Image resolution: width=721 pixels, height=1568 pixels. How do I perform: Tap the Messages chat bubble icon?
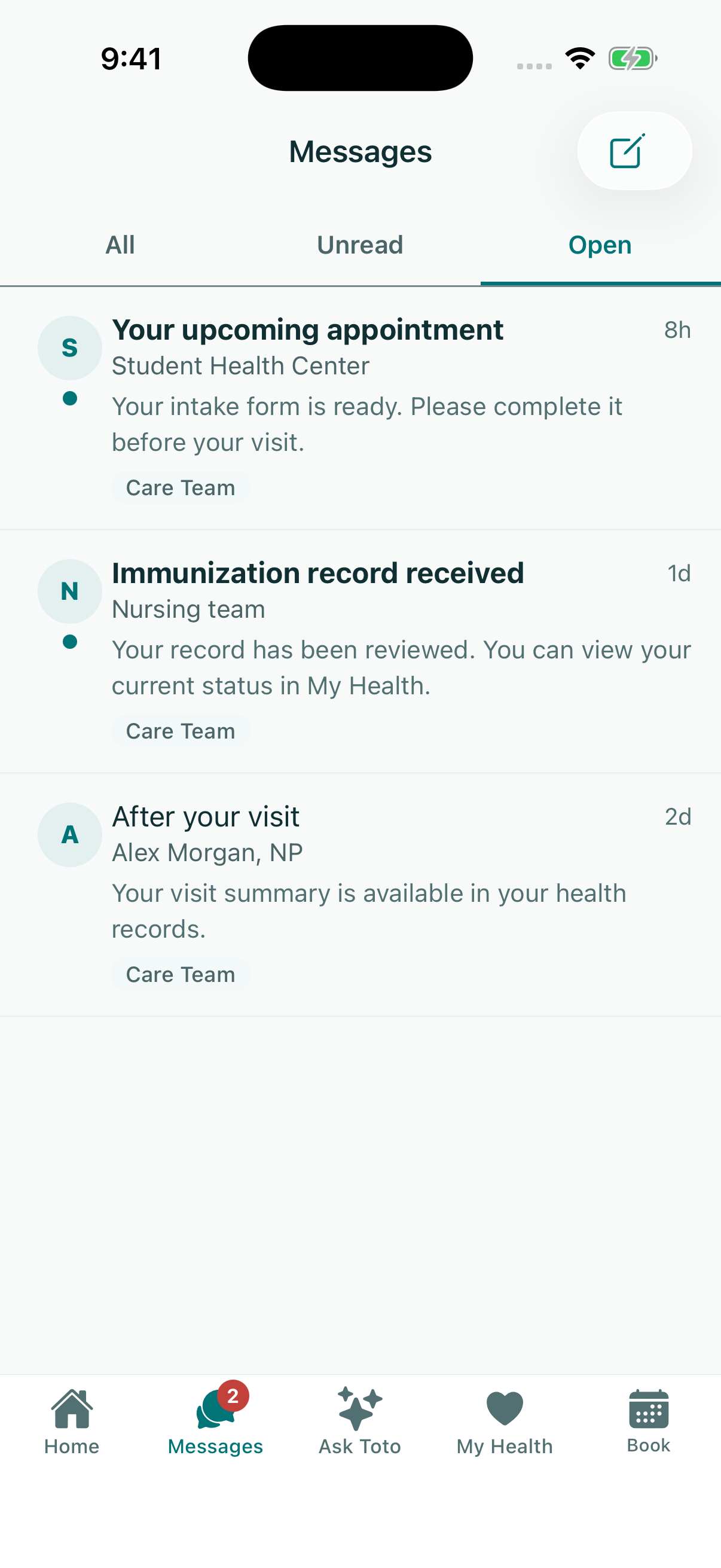pyautogui.click(x=215, y=1410)
